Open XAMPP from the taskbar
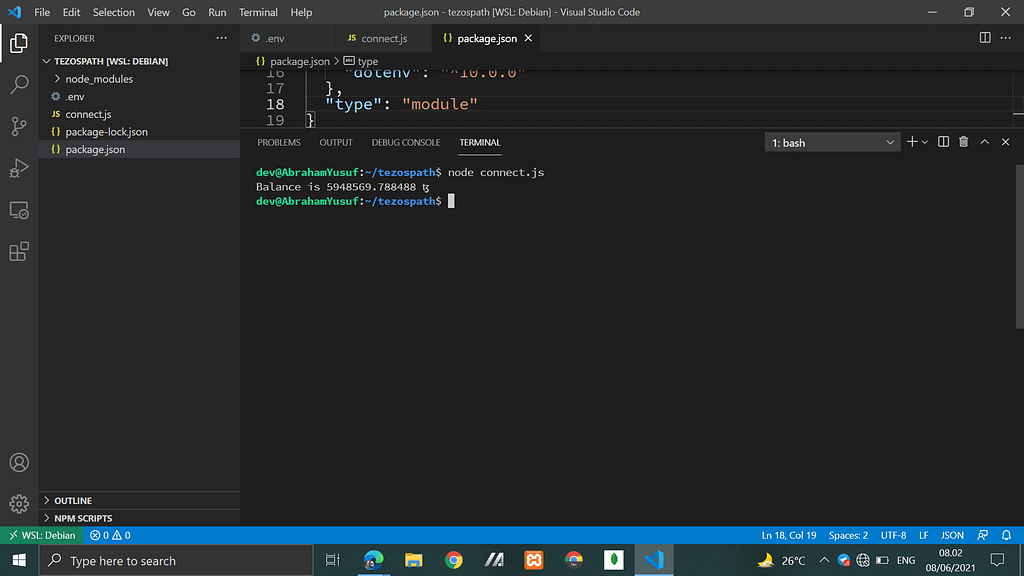Screen dimensions: 1024x576 coord(534,560)
